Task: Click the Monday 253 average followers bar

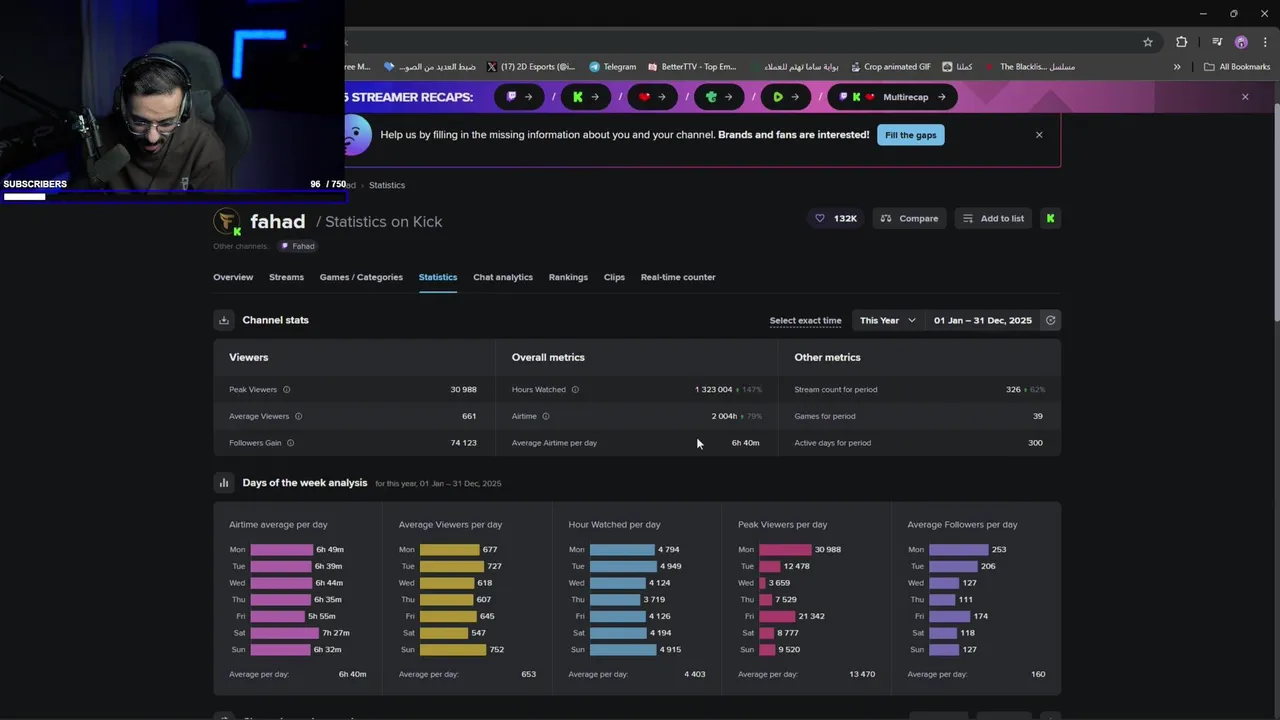Action: tap(958, 549)
